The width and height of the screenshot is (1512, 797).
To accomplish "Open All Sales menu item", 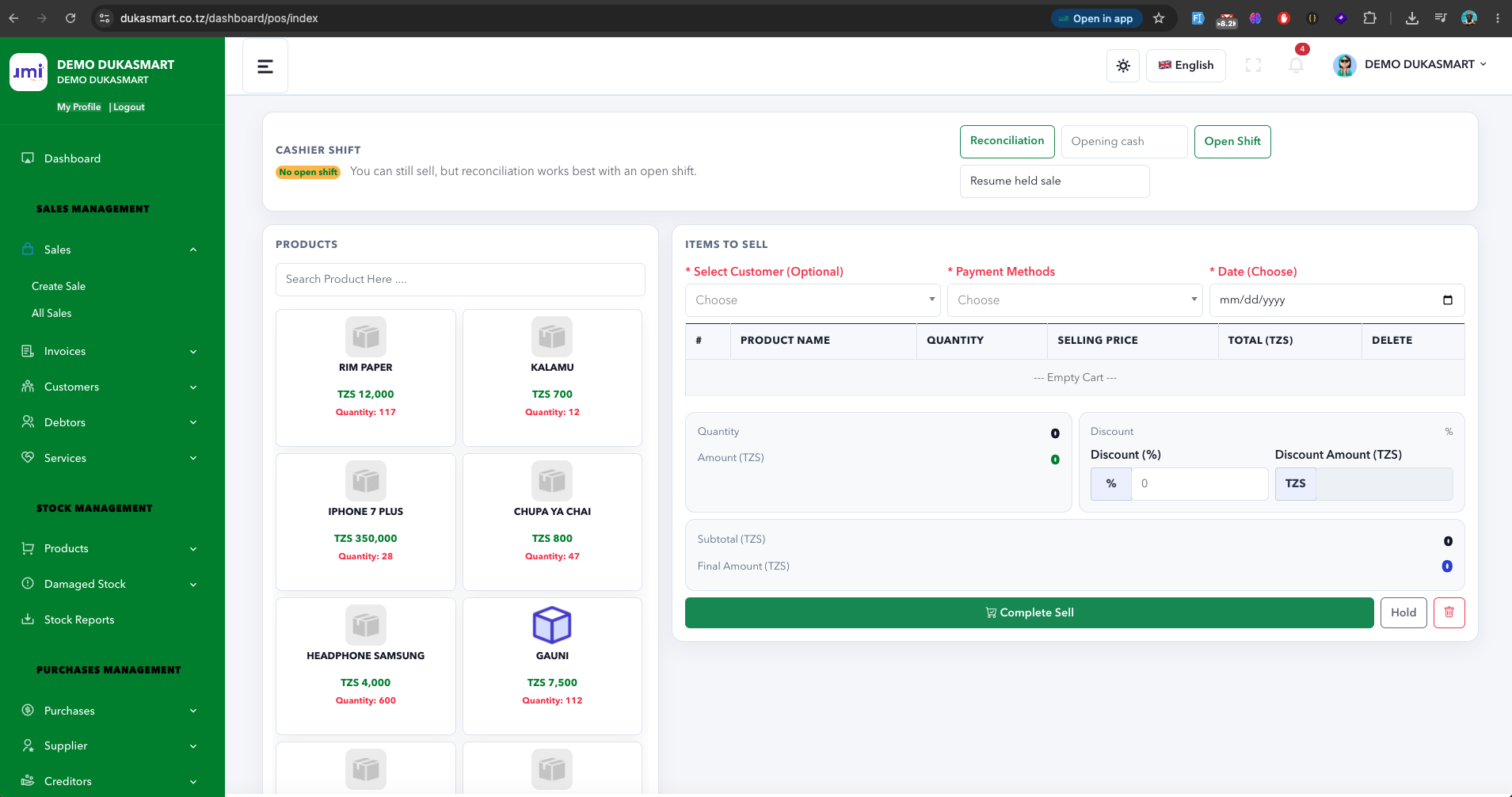I will pyautogui.click(x=51, y=313).
